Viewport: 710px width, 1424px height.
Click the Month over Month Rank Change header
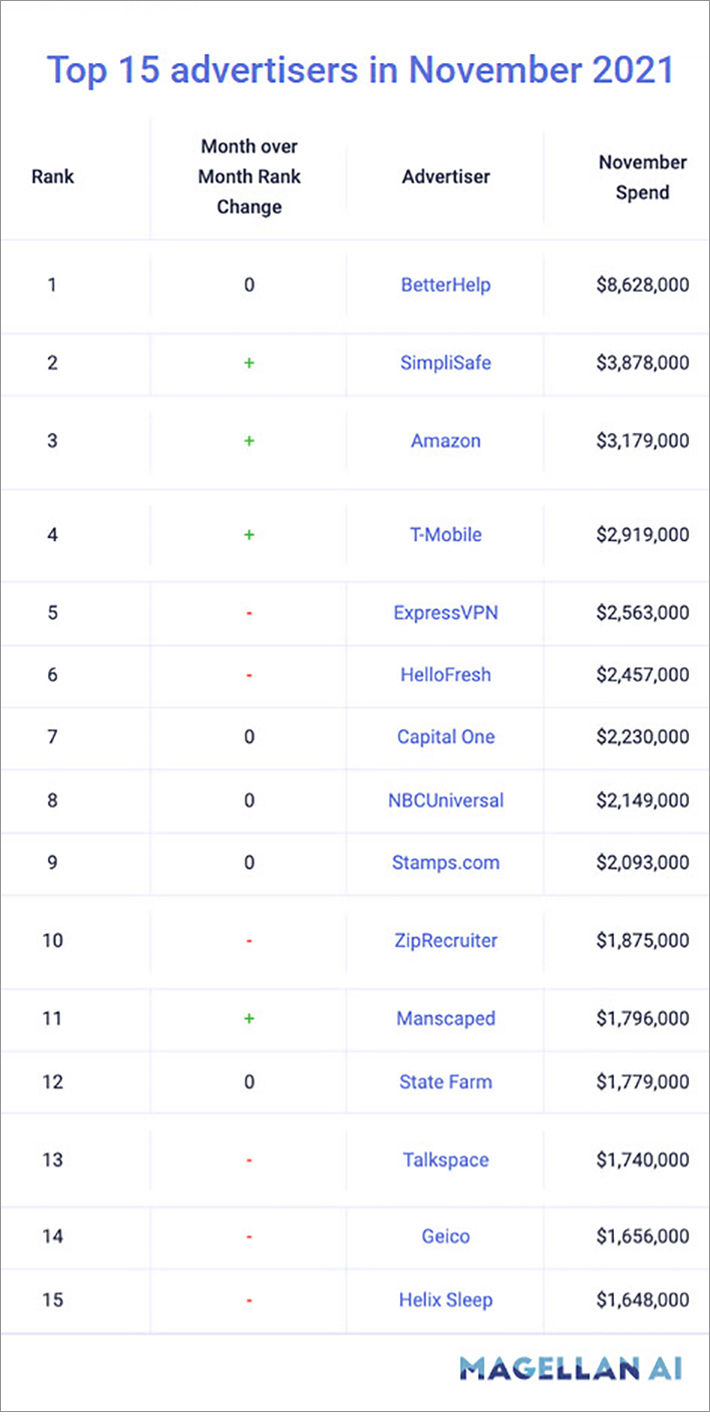(249, 177)
